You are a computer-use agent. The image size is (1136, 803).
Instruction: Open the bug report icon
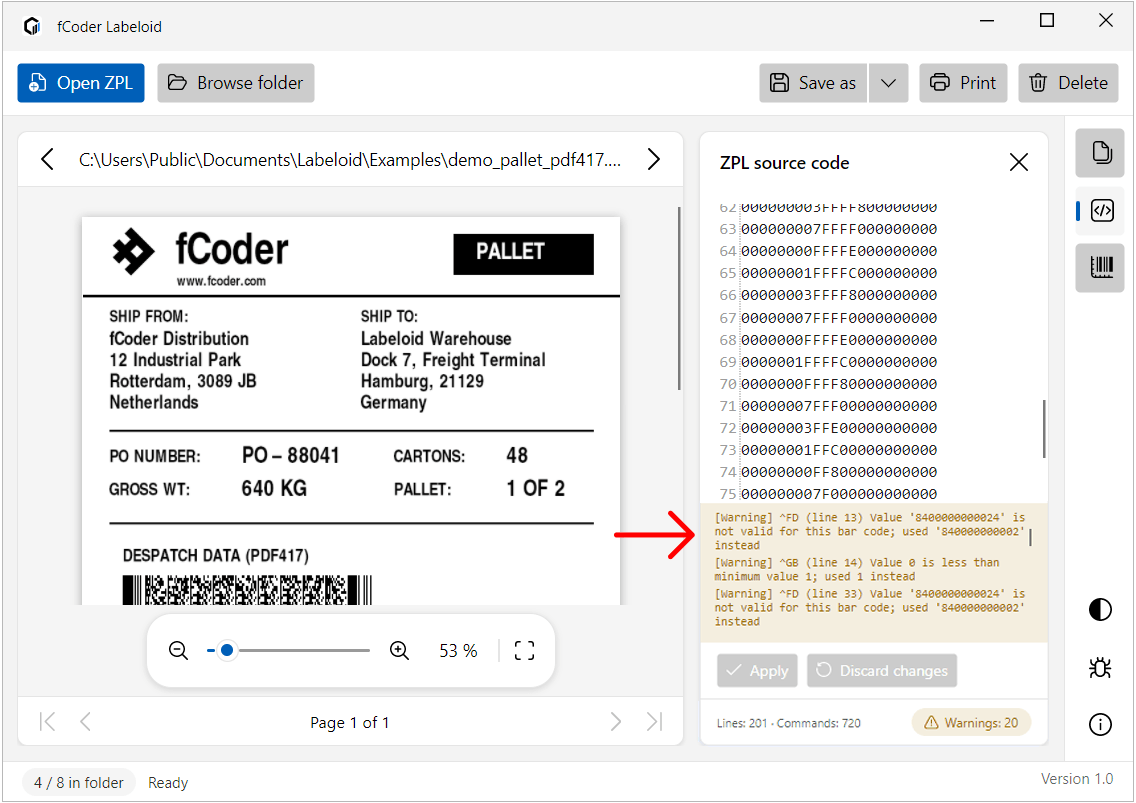[x=1100, y=667]
